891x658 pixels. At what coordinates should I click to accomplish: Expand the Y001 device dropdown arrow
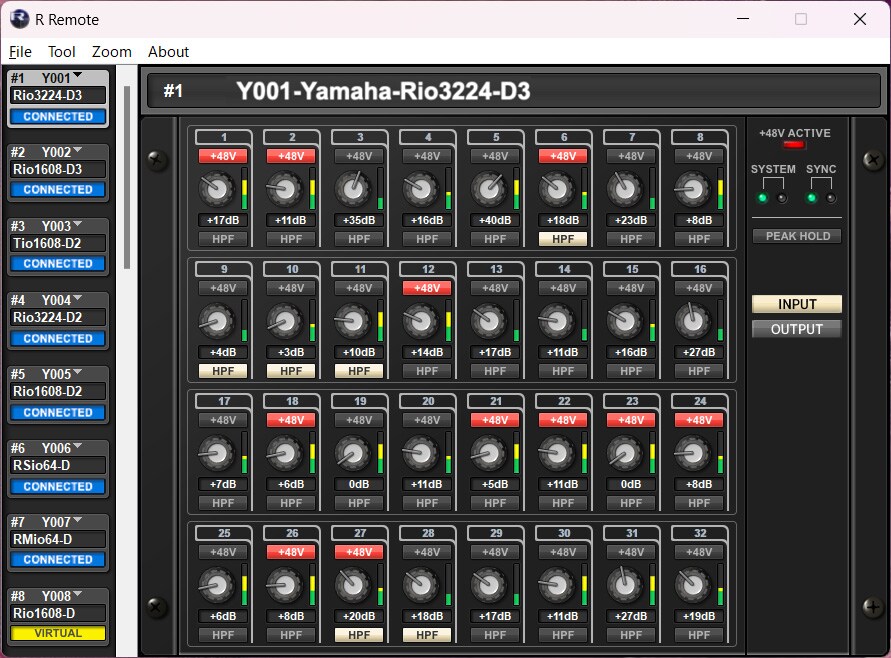click(x=78, y=77)
